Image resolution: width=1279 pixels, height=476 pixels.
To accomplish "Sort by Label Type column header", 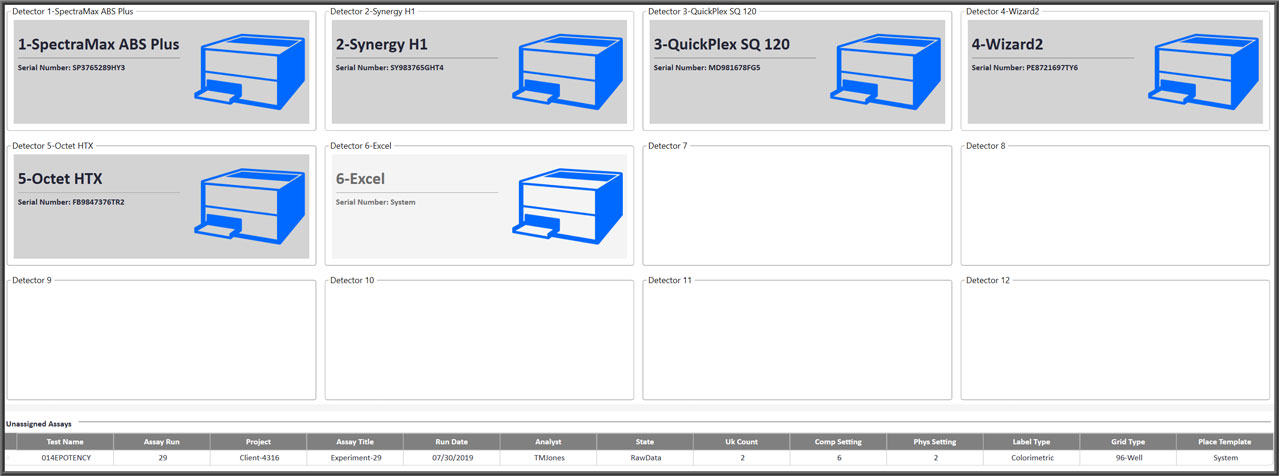I will (1032, 441).
